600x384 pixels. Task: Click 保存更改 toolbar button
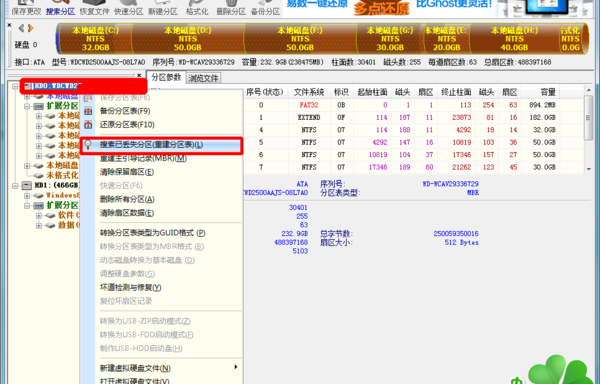[26, 8]
